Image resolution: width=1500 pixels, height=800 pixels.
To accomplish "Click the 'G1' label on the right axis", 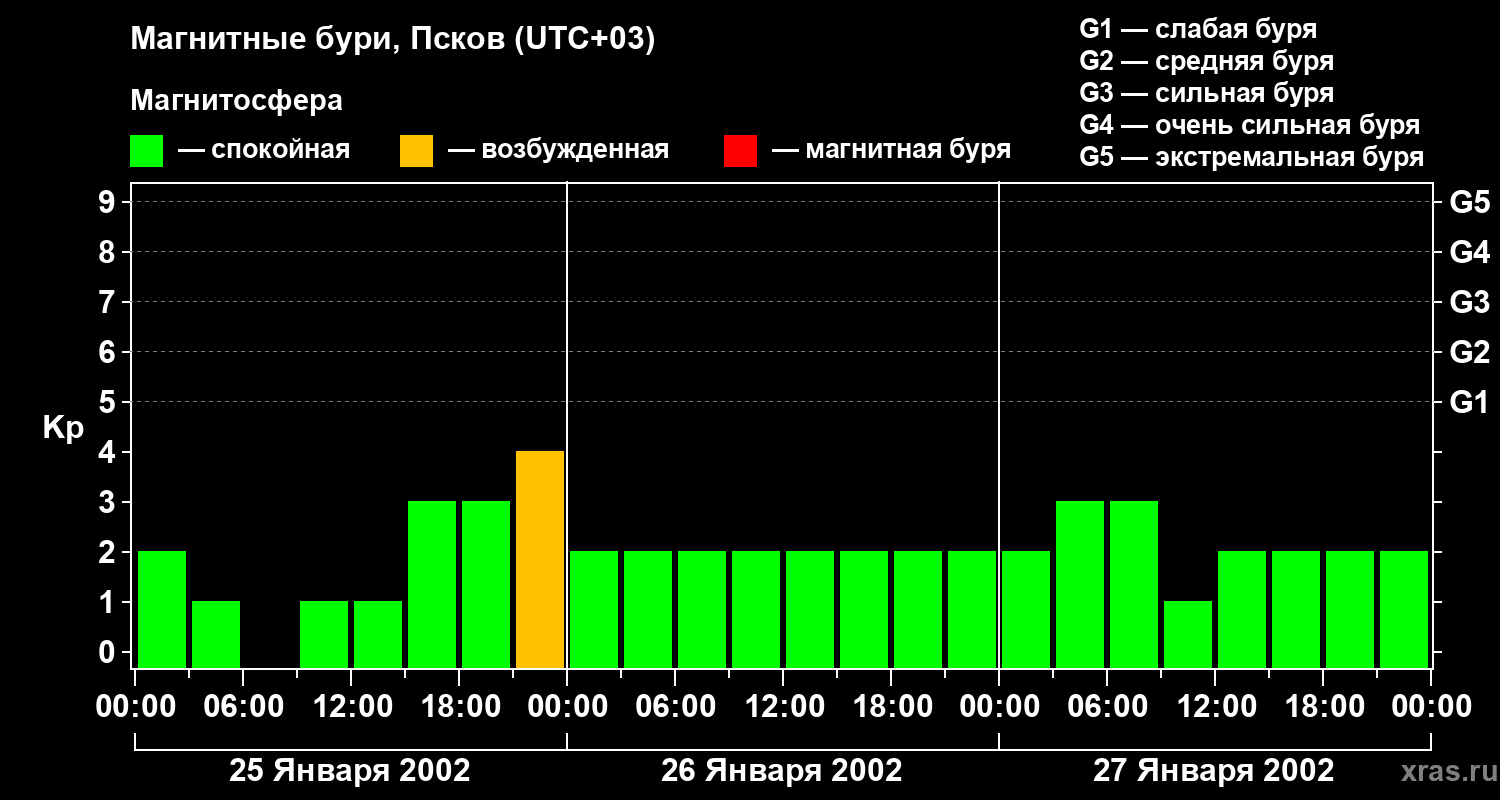I will [x=1470, y=402].
